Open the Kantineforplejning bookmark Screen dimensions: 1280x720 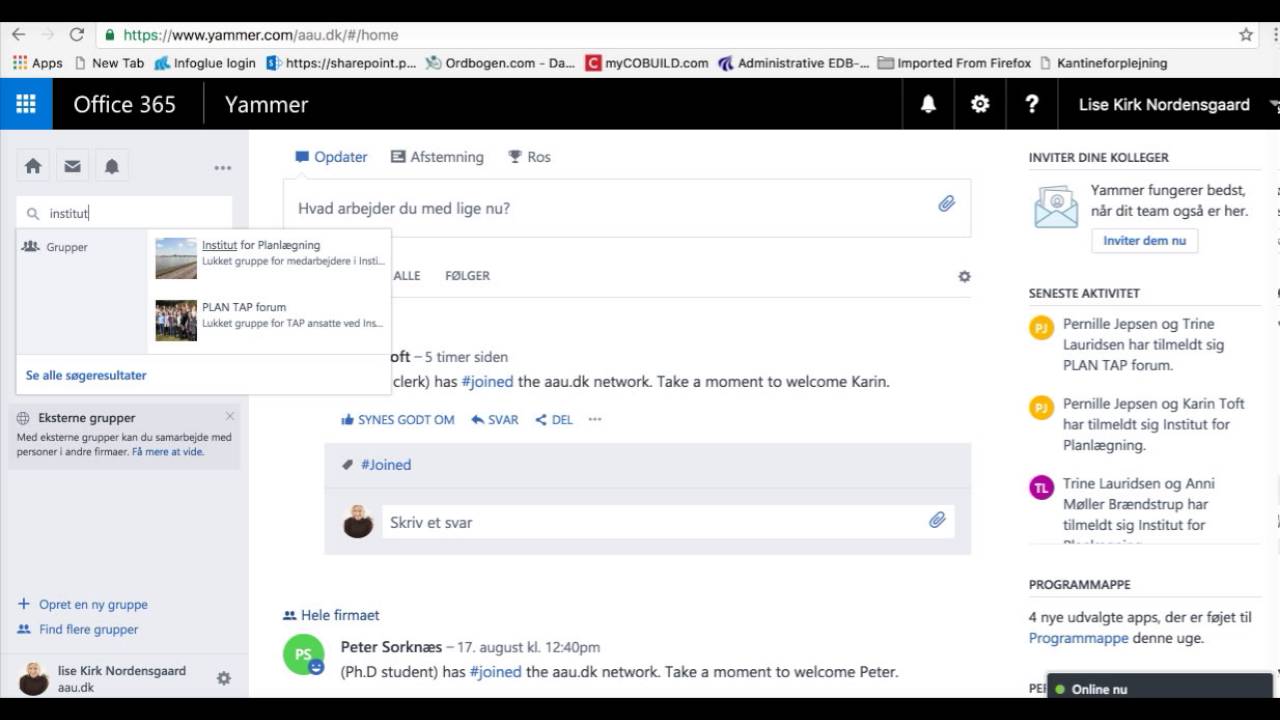click(x=1103, y=63)
